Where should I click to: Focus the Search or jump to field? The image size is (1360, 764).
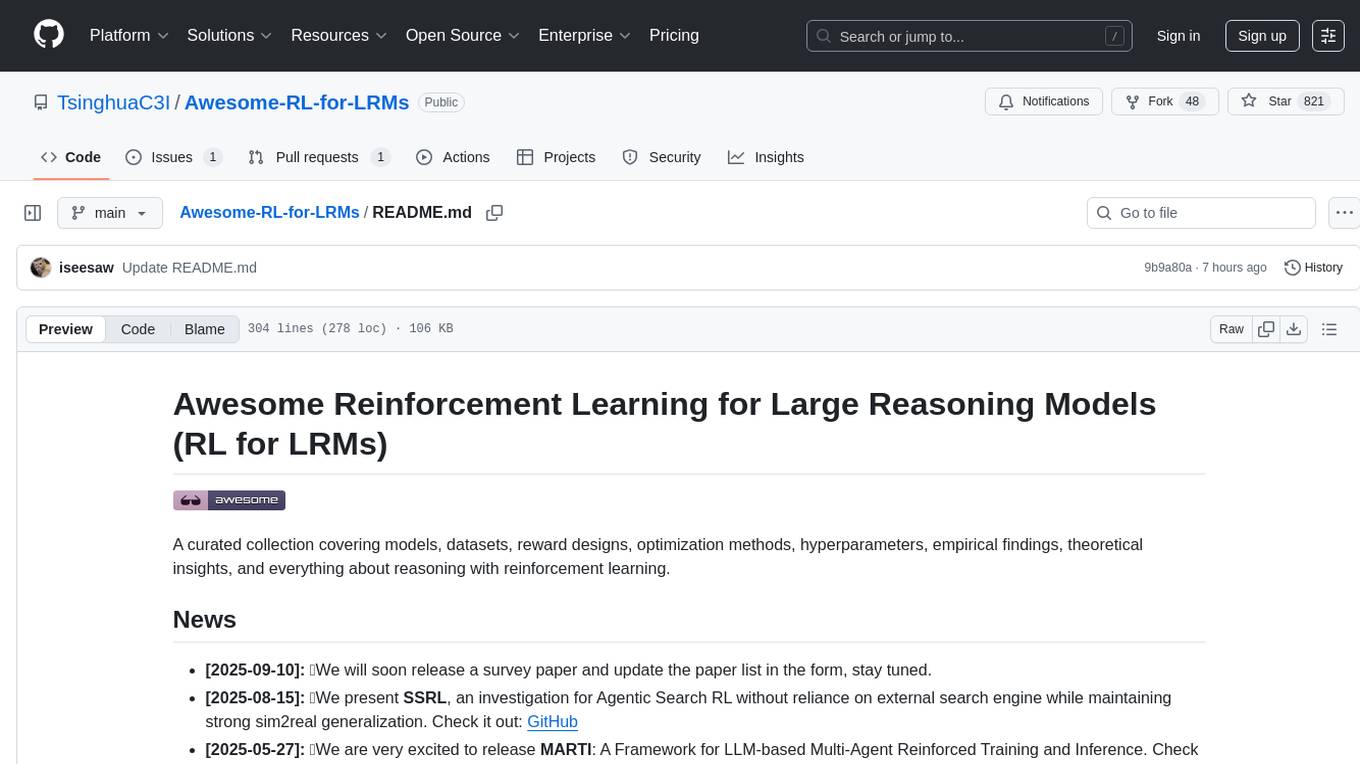pyautogui.click(x=970, y=36)
